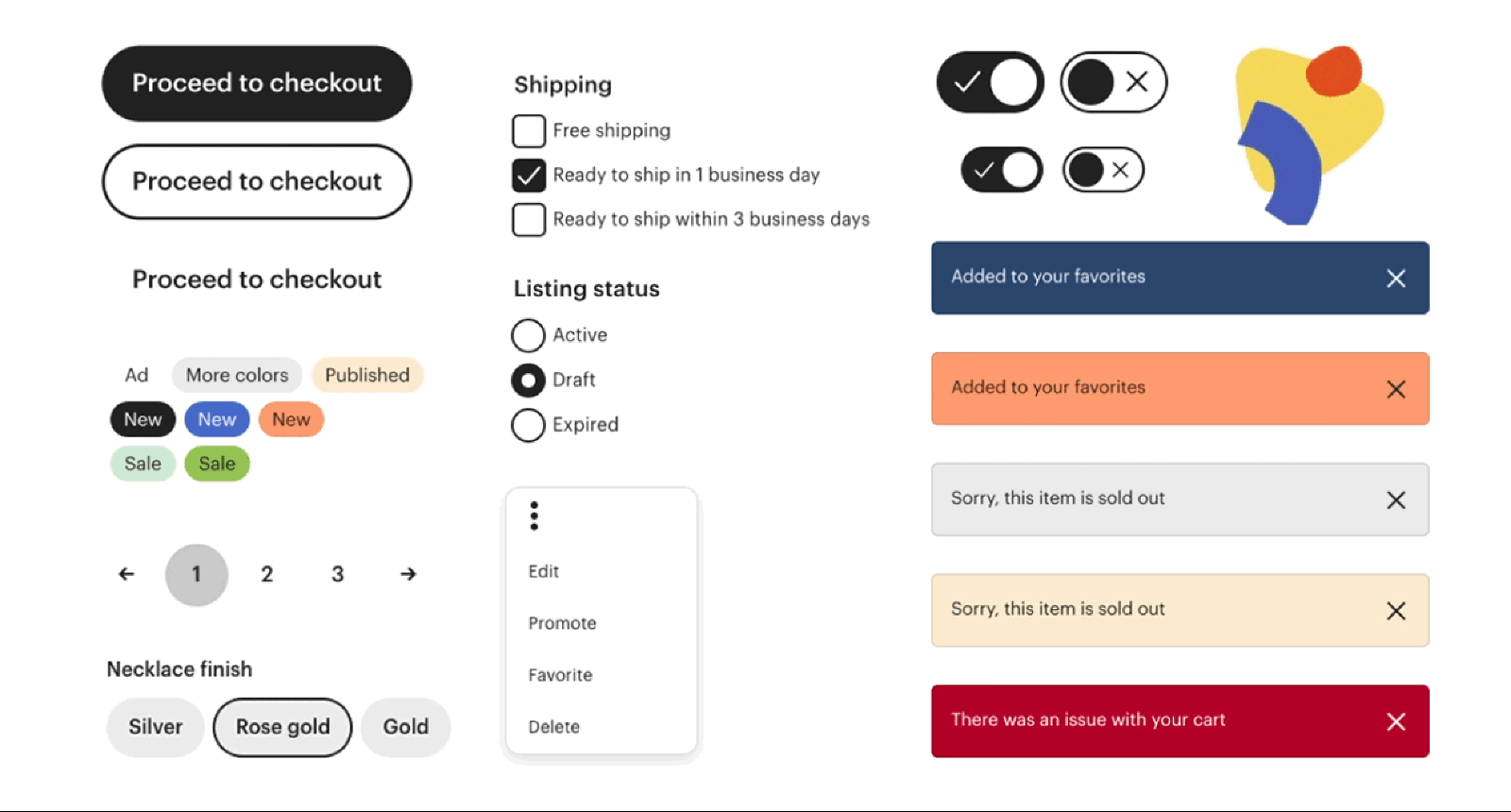Go to previous page with left arrow
Viewport: 1511px width, 812px height.
[127, 574]
